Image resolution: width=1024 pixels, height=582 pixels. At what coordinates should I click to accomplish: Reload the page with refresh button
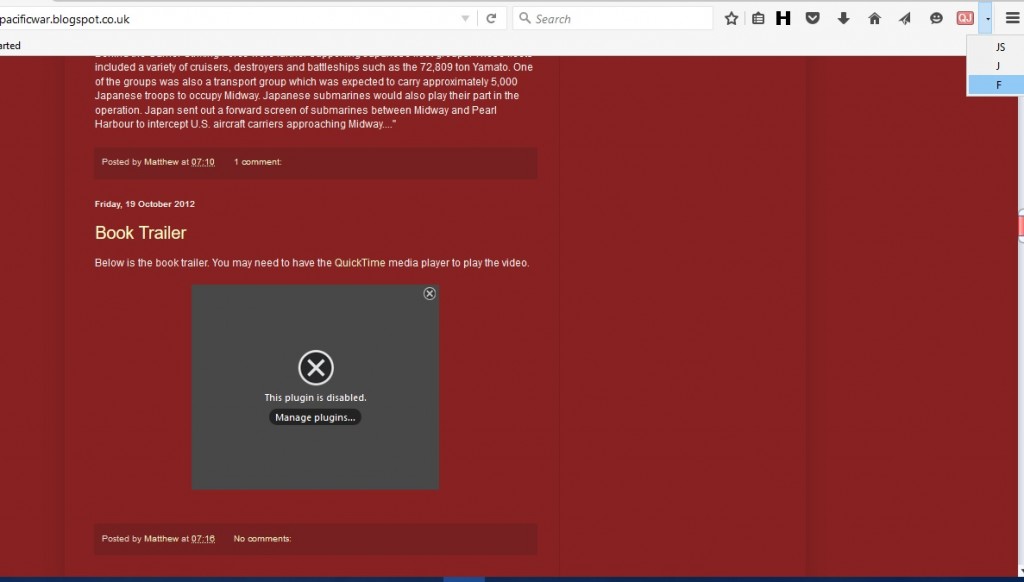click(x=491, y=18)
